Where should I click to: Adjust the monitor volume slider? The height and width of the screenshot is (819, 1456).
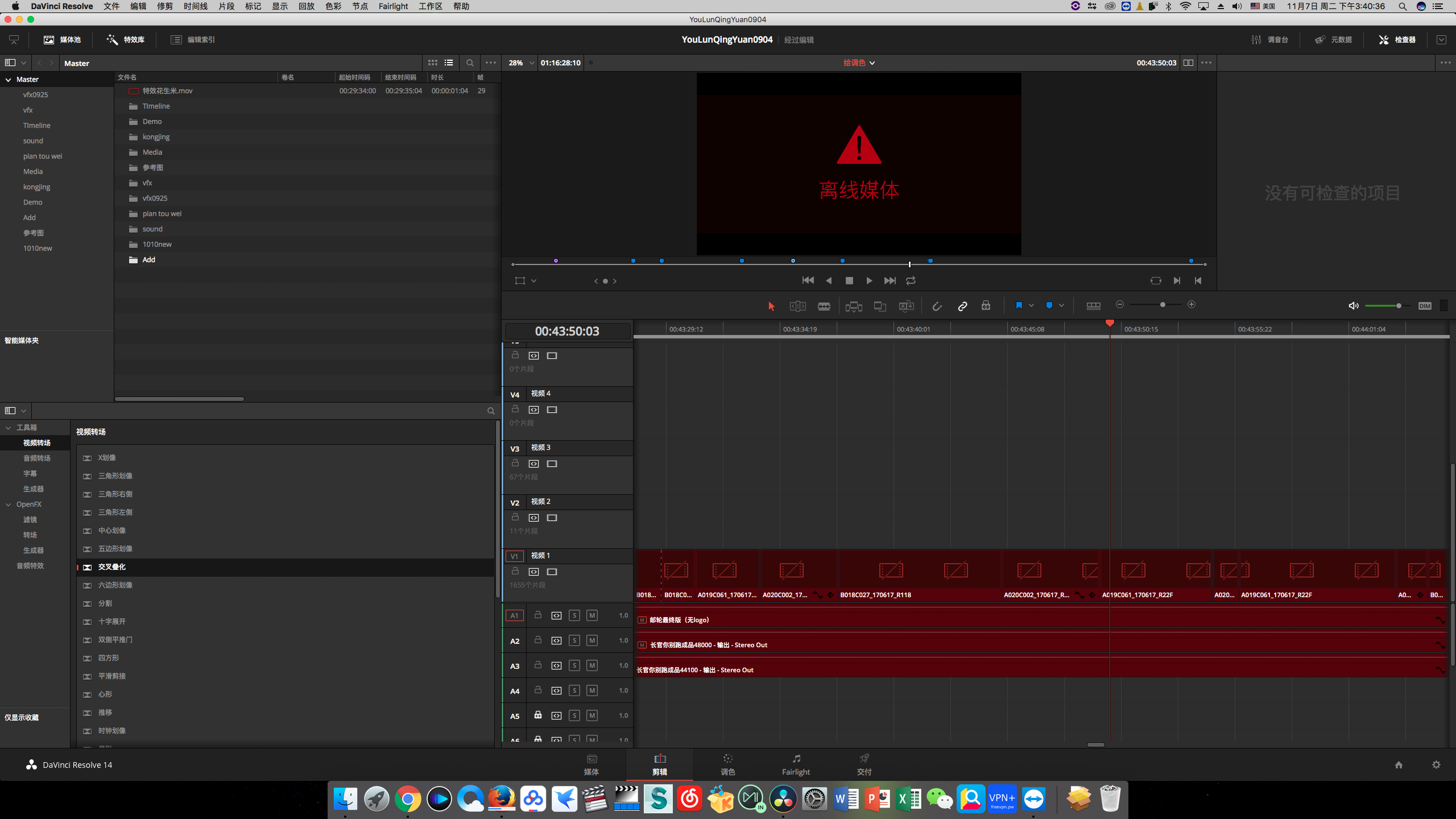1398,306
